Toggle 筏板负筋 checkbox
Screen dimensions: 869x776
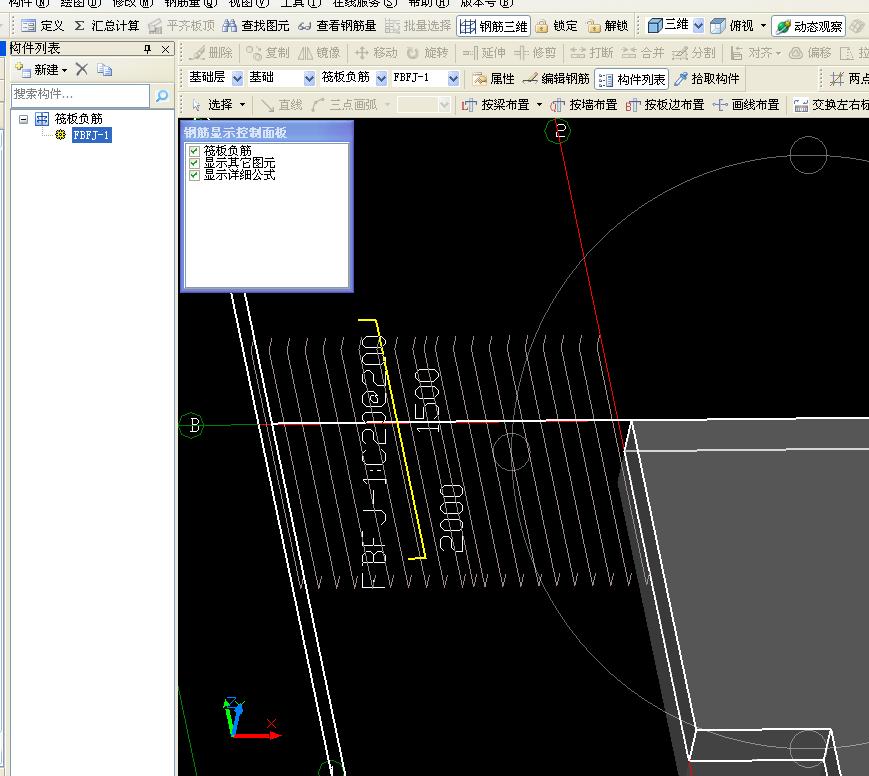tap(194, 151)
